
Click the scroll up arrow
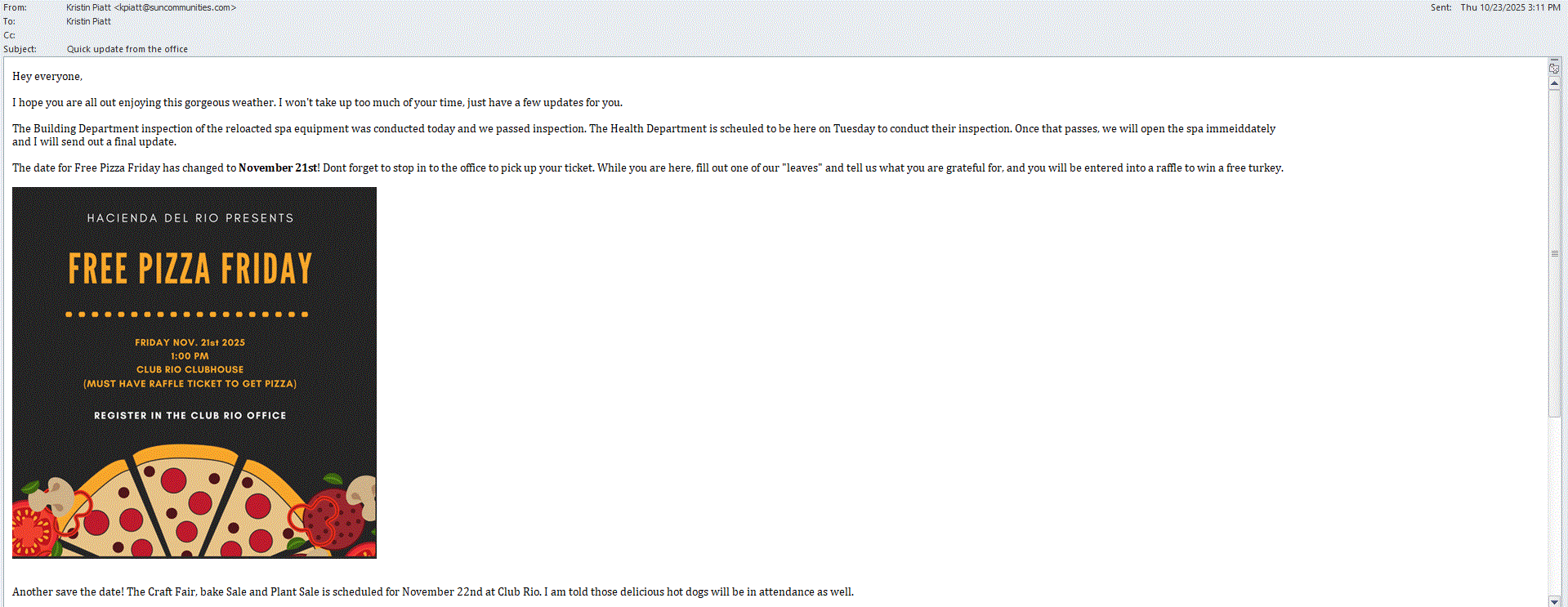click(1554, 83)
